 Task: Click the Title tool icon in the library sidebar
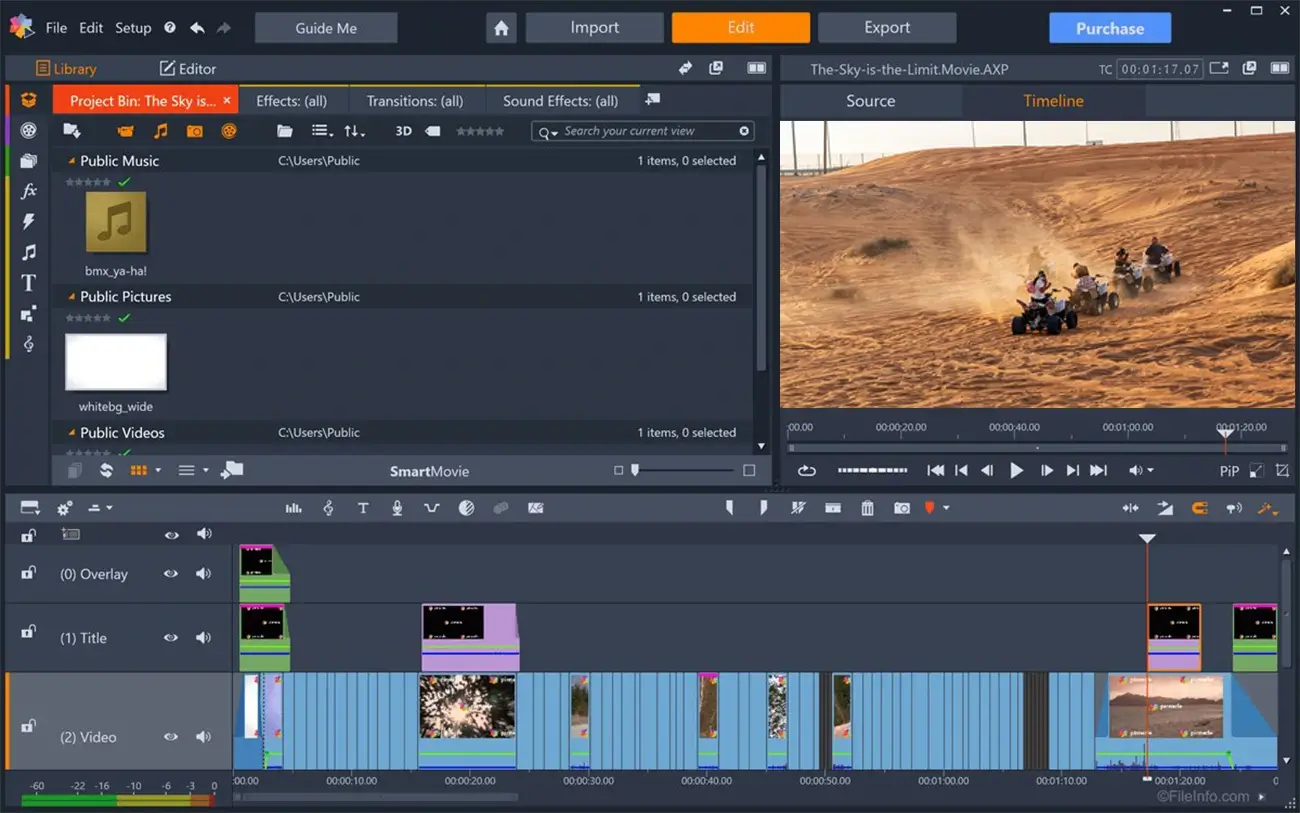point(29,283)
